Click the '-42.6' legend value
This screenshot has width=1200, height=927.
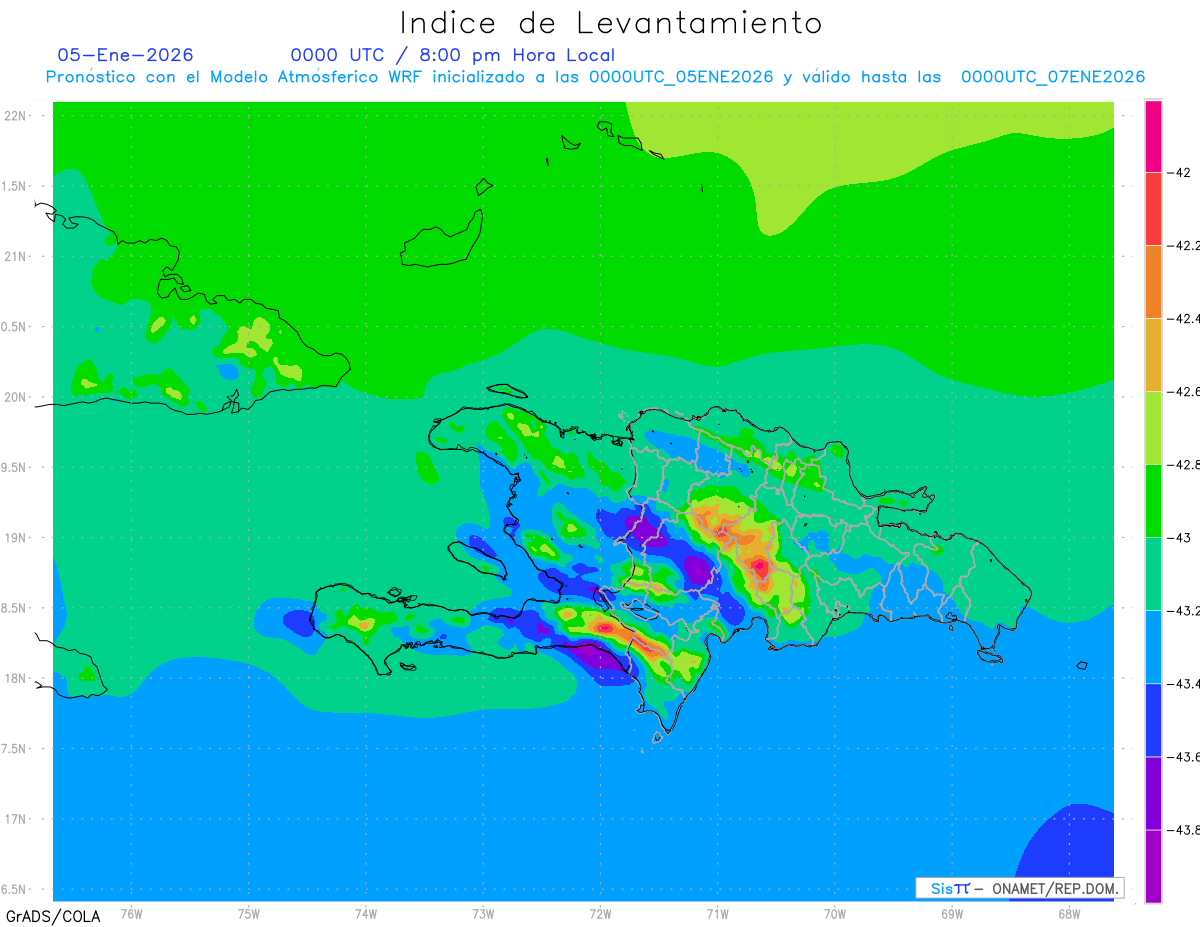point(1185,391)
